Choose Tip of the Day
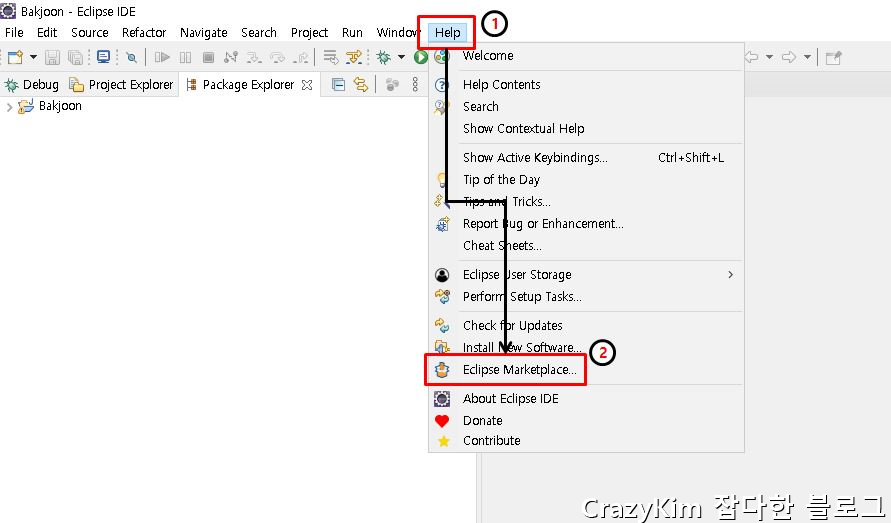Screen dimensions: 891x523 tap(586, 180)
